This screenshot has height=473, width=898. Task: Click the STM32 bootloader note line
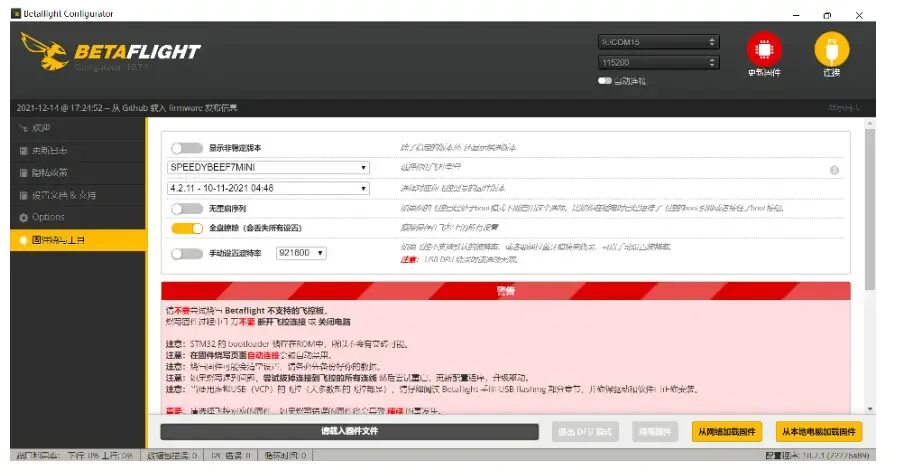point(286,344)
